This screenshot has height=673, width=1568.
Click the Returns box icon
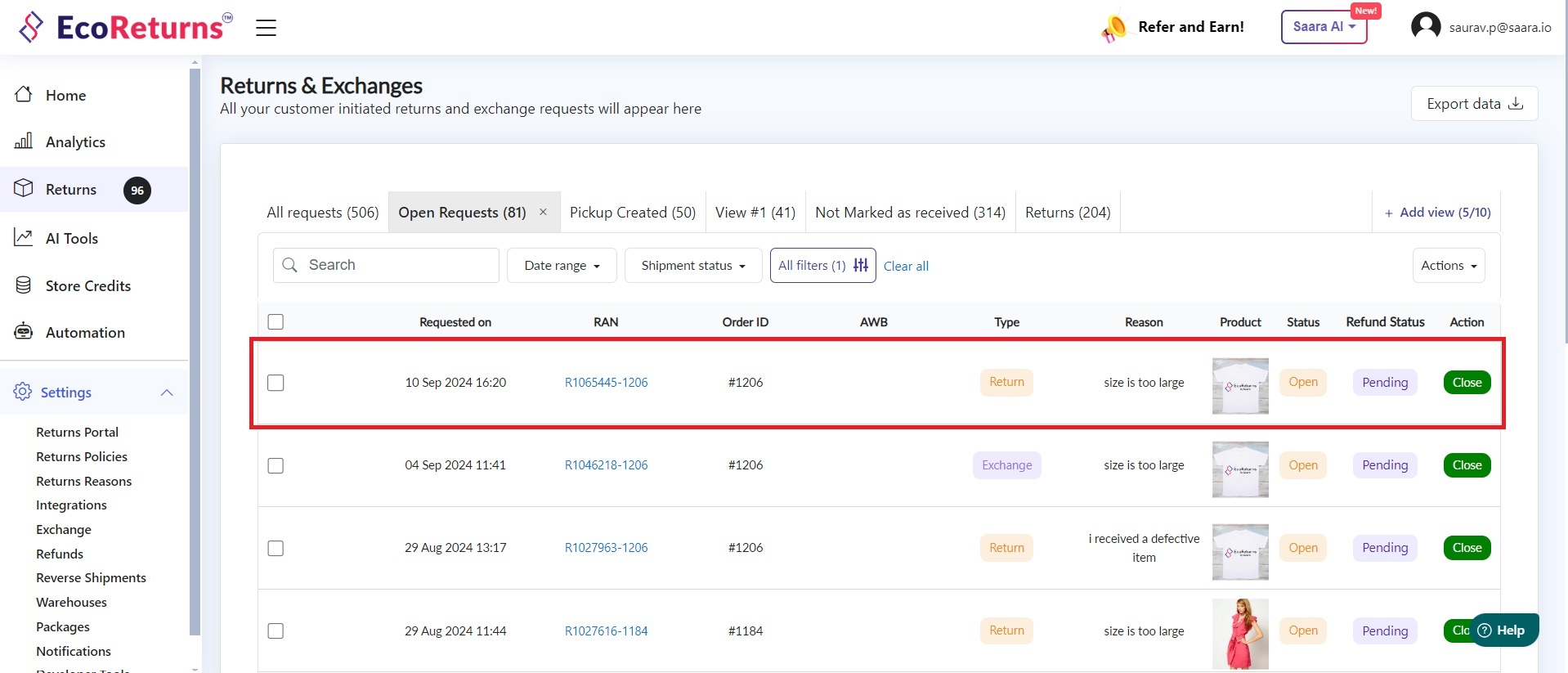pyautogui.click(x=24, y=189)
